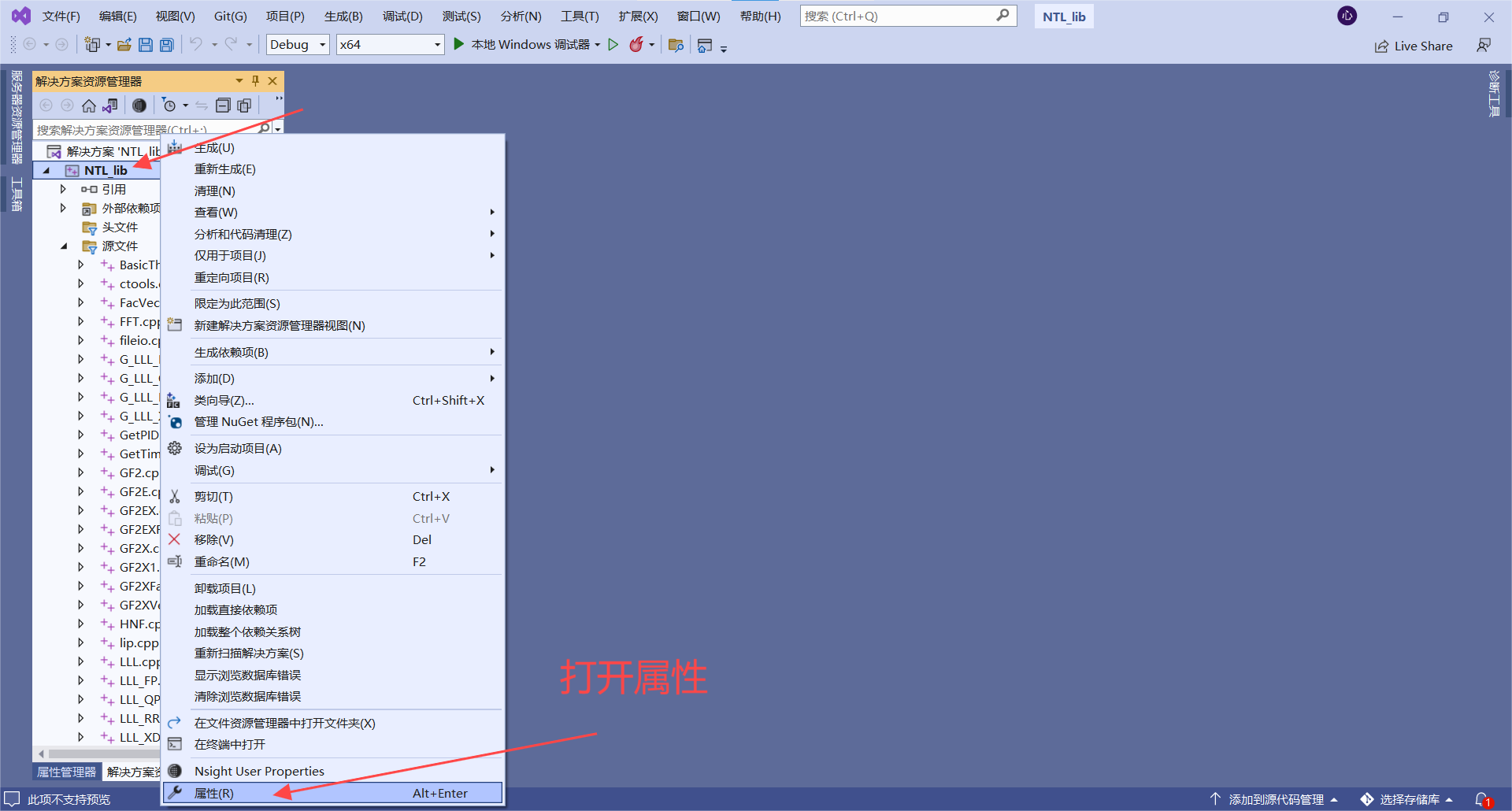Click Start Without Debugging outline play icon
The height and width of the screenshot is (811, 1512).
(613, 45)
